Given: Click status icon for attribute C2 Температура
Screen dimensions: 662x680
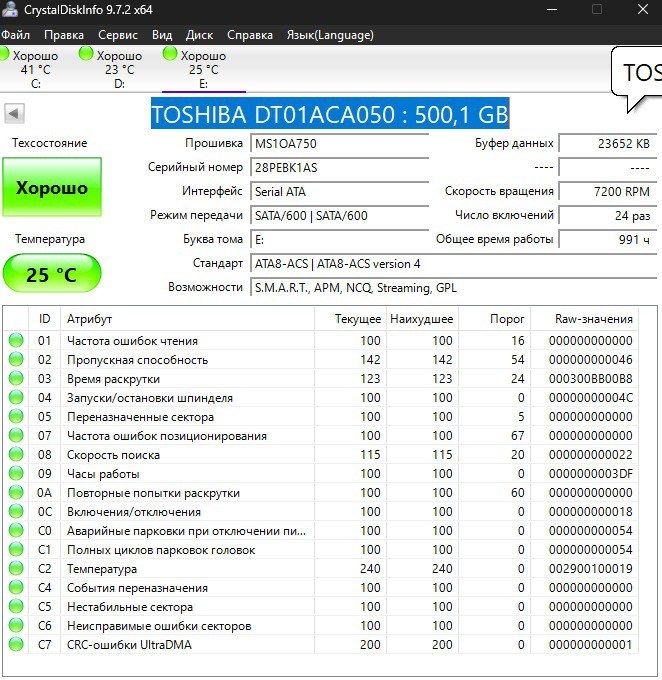Looking at the screenshot, I should click(x=16, y=569).
